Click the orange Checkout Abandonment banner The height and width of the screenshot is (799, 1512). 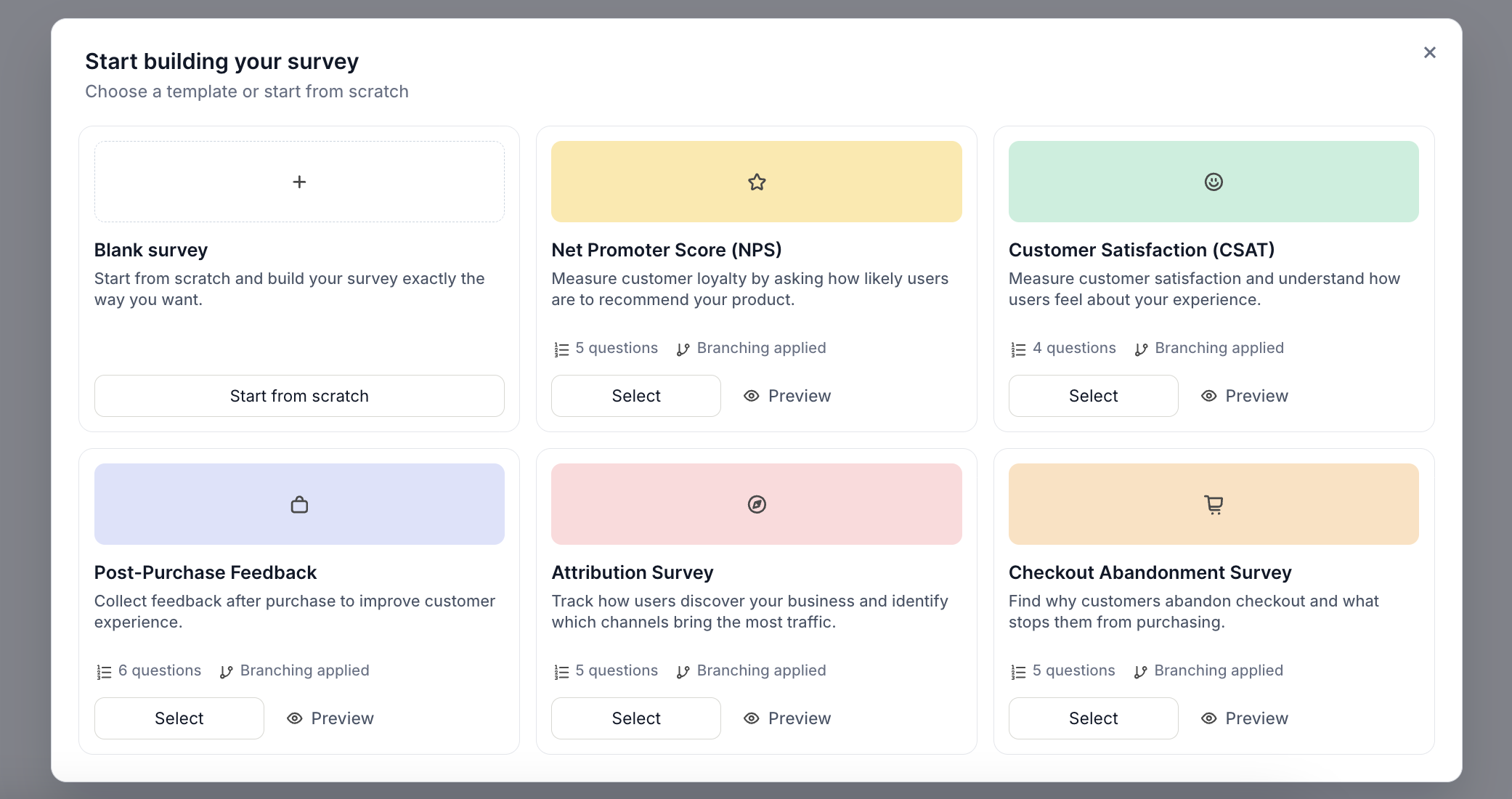pyautogui.click(x=1214, y=504)
